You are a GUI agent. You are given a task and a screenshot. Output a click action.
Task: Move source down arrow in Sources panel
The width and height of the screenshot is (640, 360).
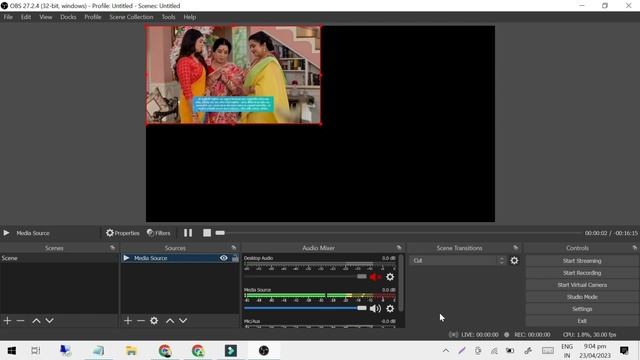click(x=183, y=321)
